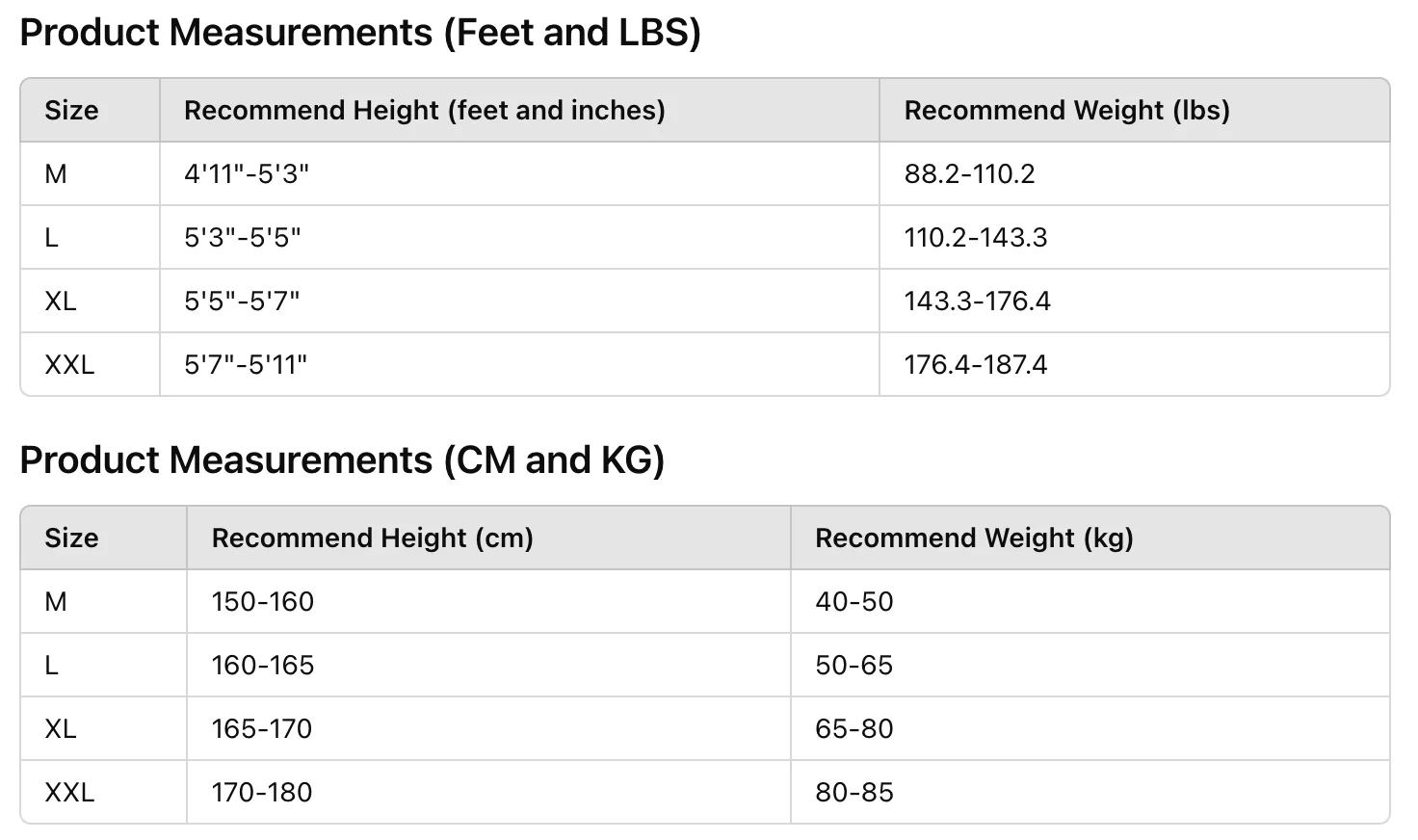Screen dimensions: 1418x840
Task: Click the 110.2-143.3 weight cell
Action: point(975,238)
